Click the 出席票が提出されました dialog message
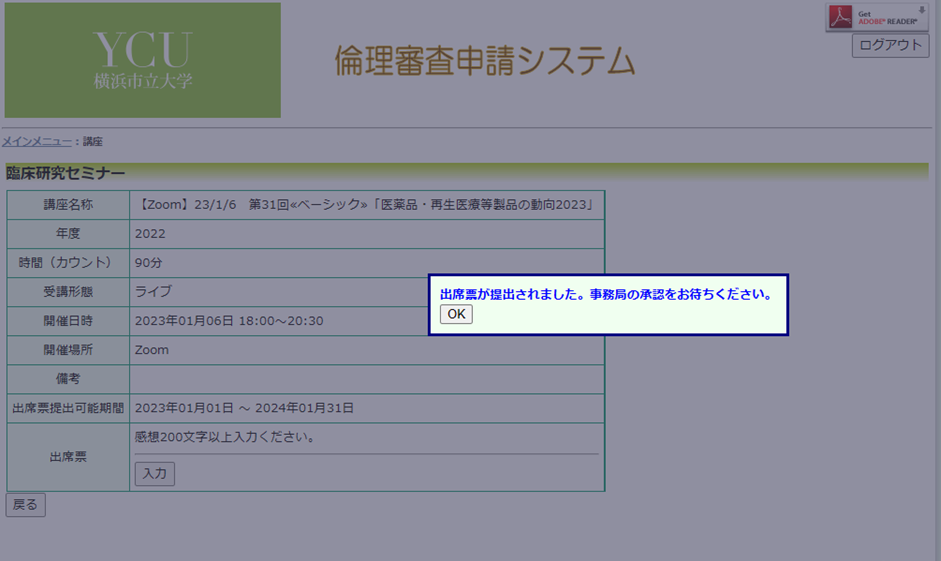Screen dimensions: 941x561 click(606, 295)
